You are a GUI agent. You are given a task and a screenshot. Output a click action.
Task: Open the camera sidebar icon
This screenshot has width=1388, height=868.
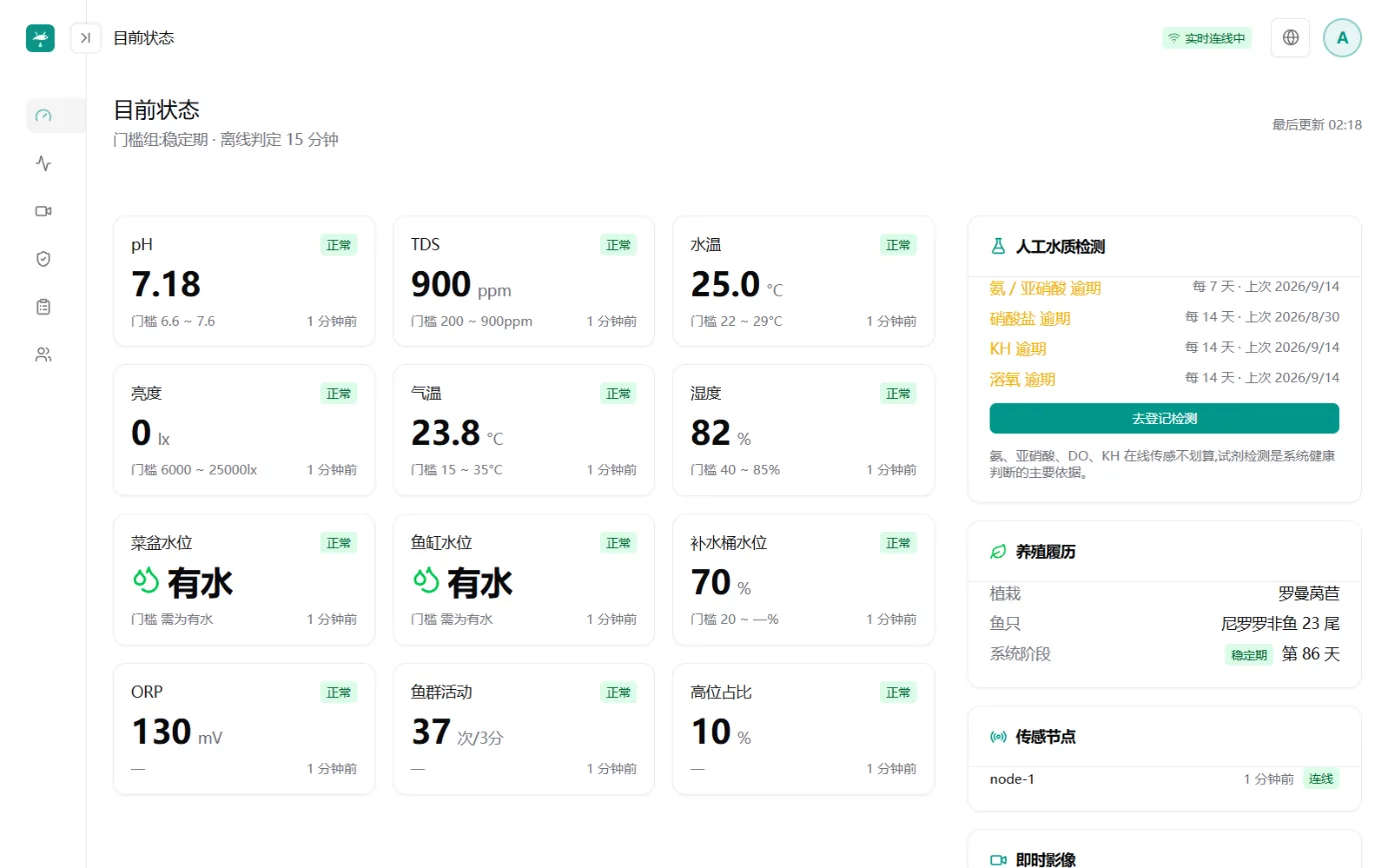[43, 211]
